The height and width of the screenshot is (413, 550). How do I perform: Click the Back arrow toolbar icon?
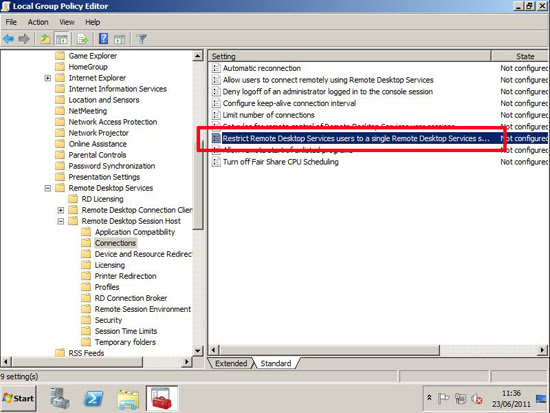[x=8, y=39]
